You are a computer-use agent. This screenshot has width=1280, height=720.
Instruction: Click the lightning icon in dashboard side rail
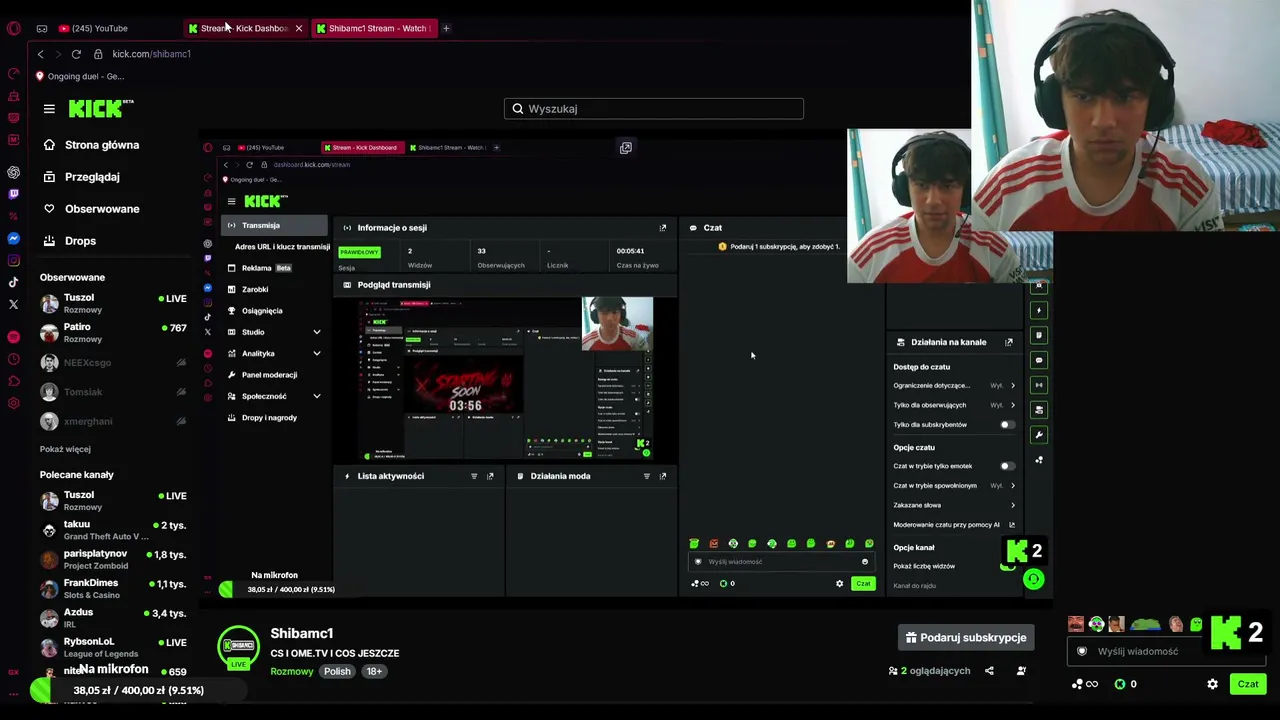(1039, 310)
